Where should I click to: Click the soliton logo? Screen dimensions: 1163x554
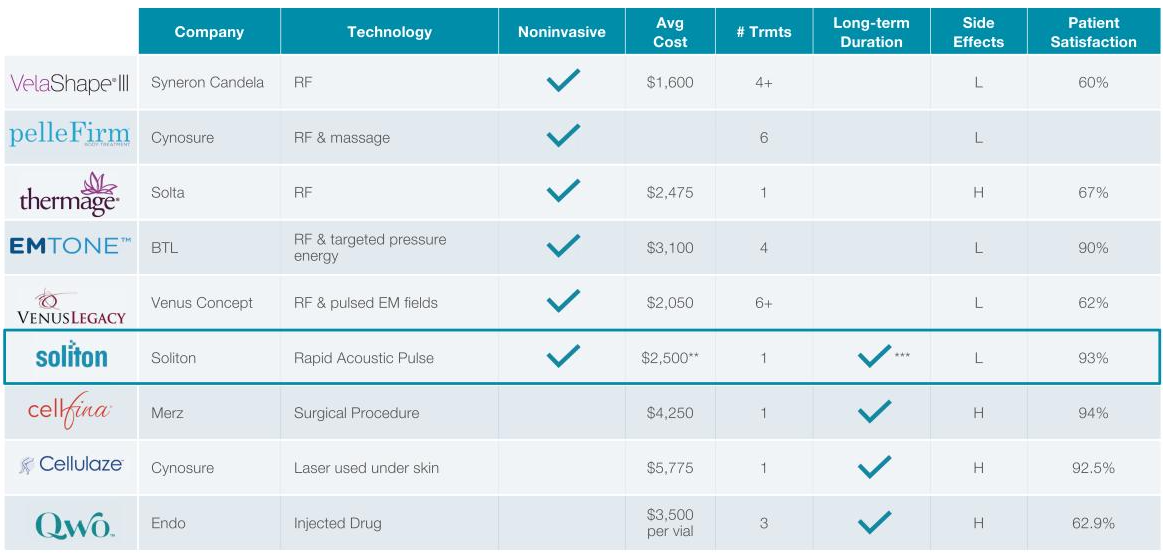tap(71, 357)
